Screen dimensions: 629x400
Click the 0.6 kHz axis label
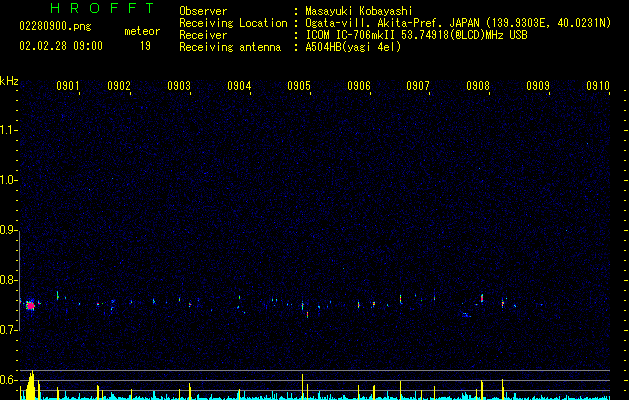point(8,380)
